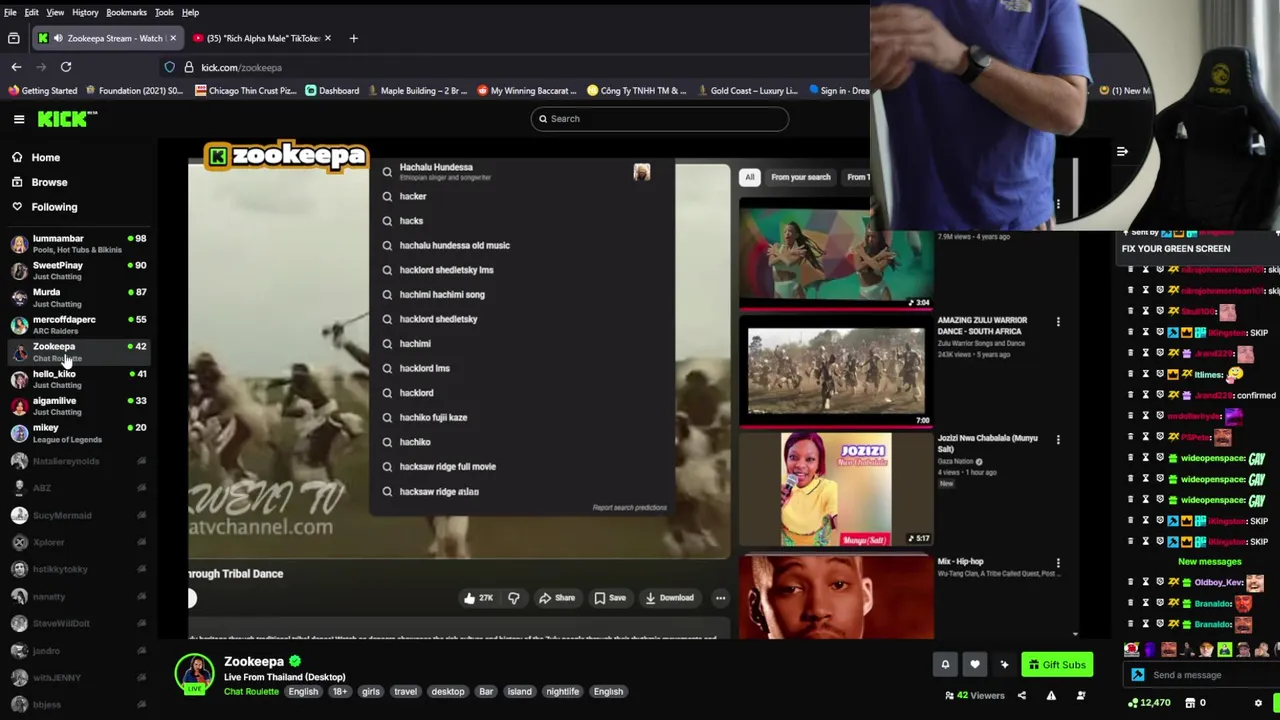
Task: Open options menu for Mix Hip-hop
Action: (x=1058, y=563)
